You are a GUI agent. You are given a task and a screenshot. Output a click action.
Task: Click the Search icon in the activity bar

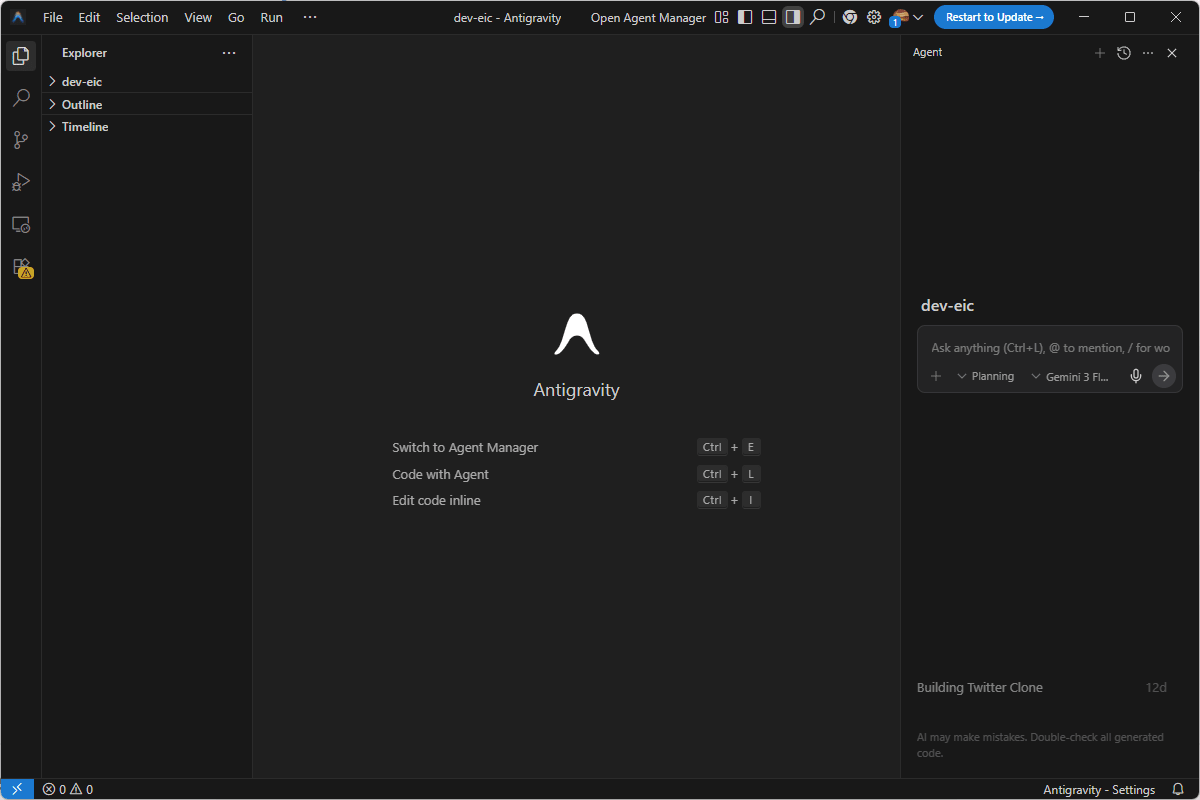[20, 97]
